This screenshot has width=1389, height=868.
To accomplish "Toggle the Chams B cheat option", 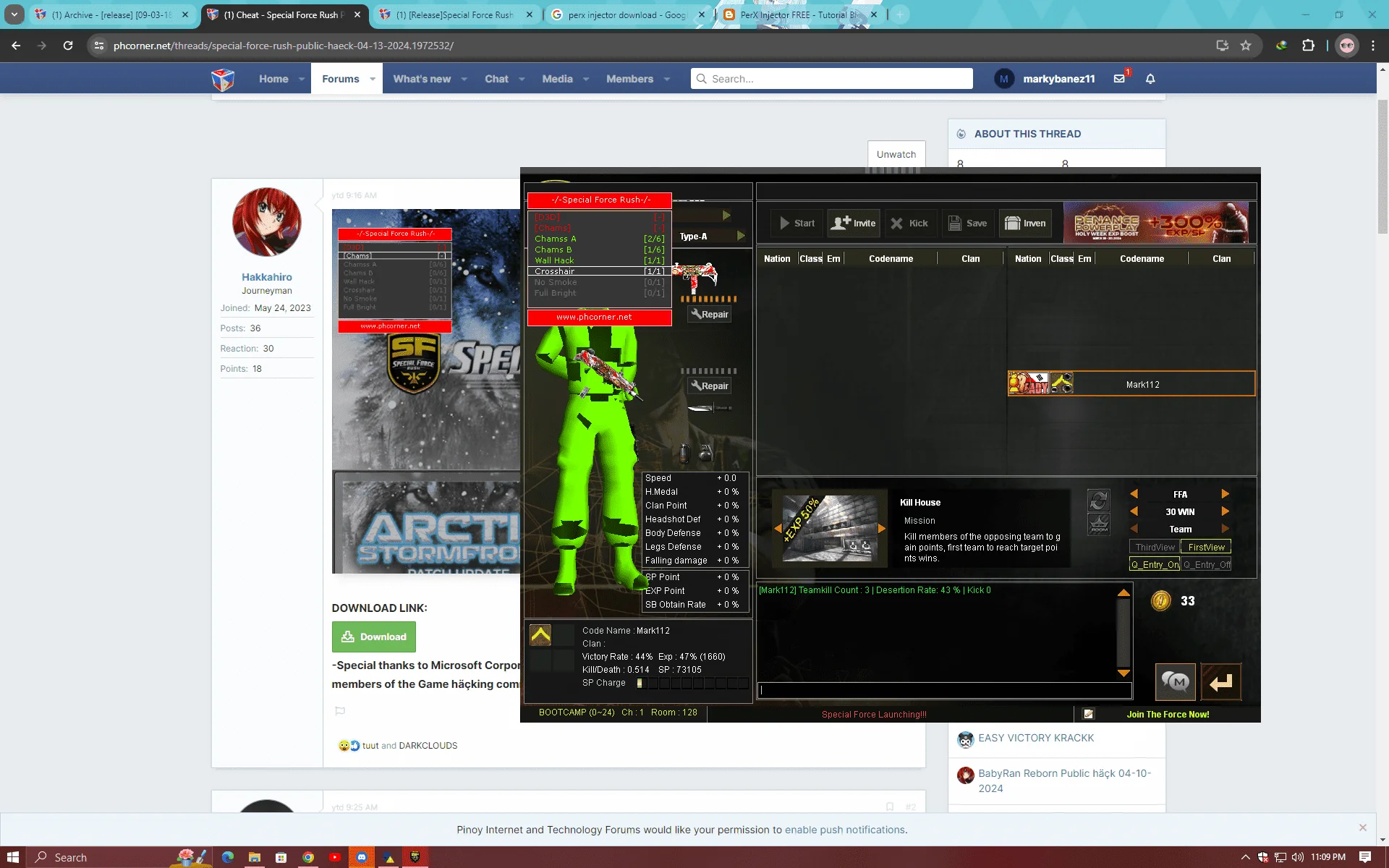I will point(599,250).
